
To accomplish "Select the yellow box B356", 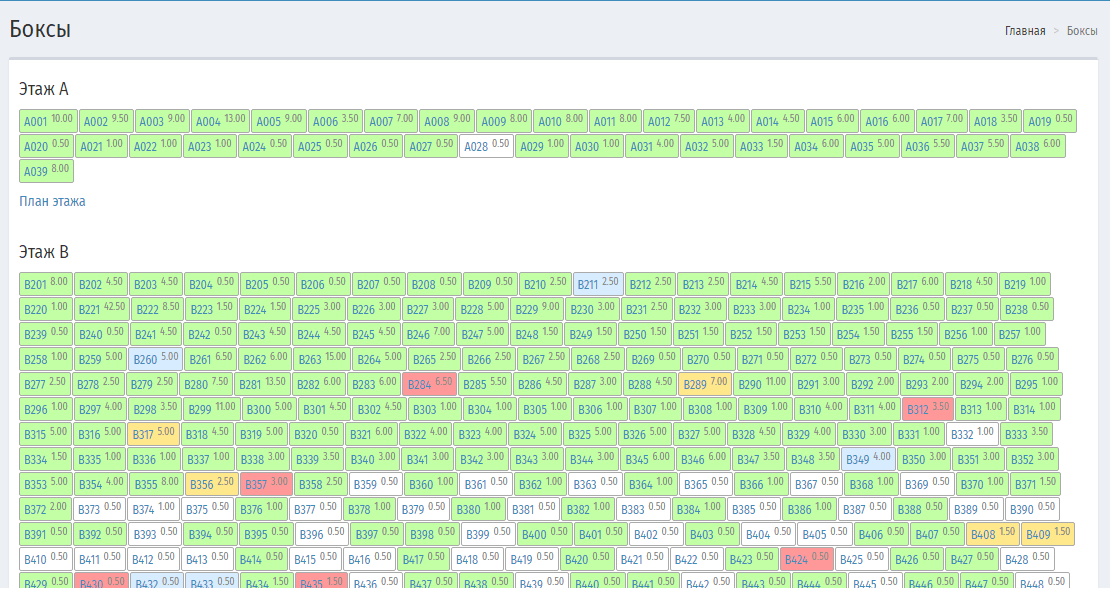I will (212, 484).
